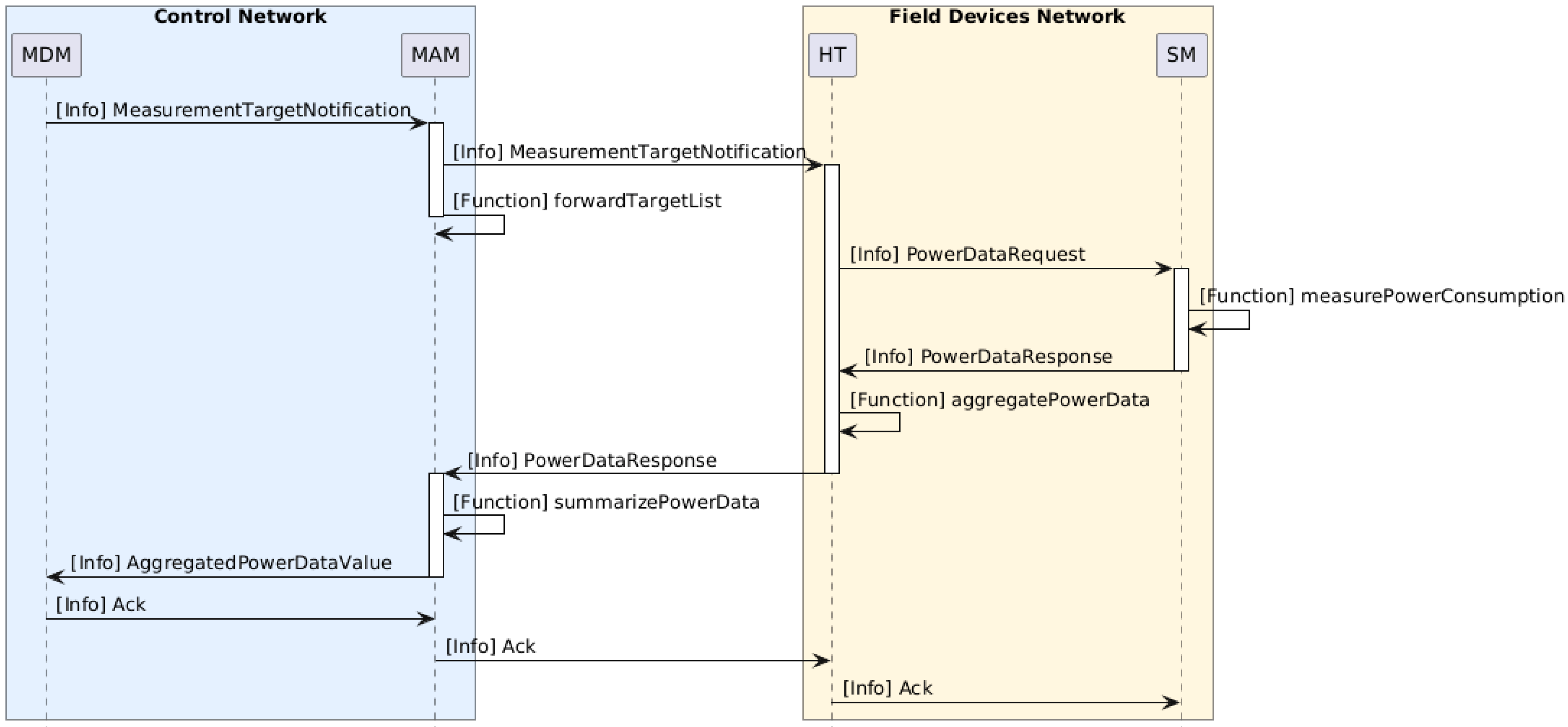Click the aggregatePowerData function label

[999, 400]
